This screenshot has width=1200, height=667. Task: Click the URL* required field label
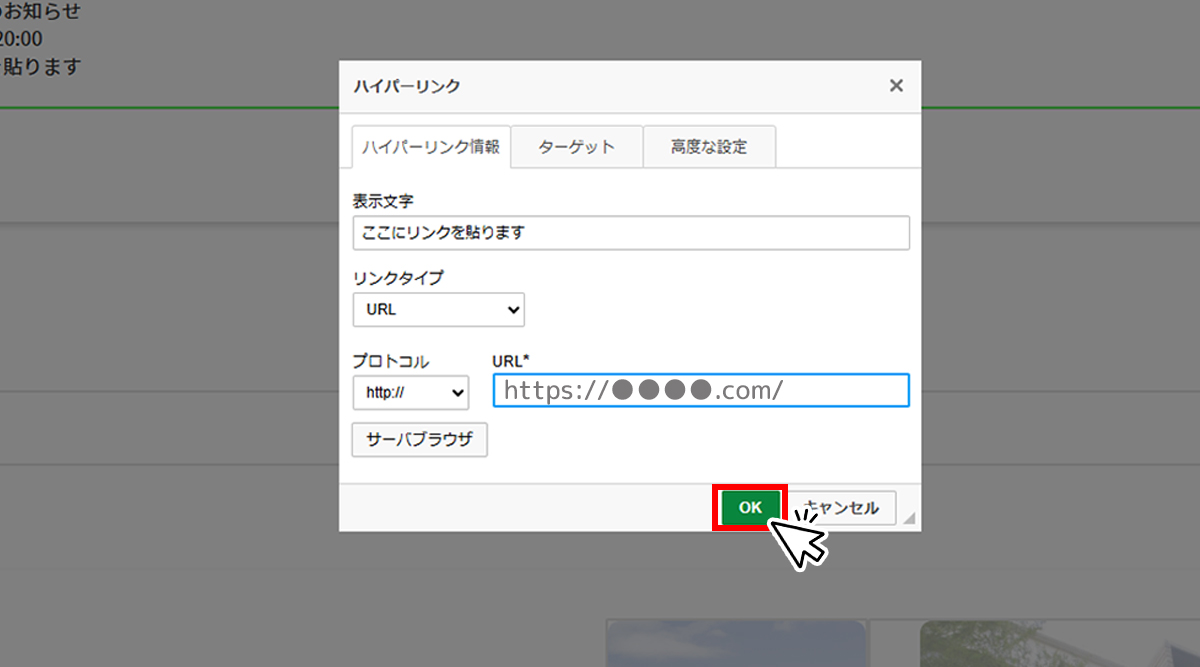511,360
